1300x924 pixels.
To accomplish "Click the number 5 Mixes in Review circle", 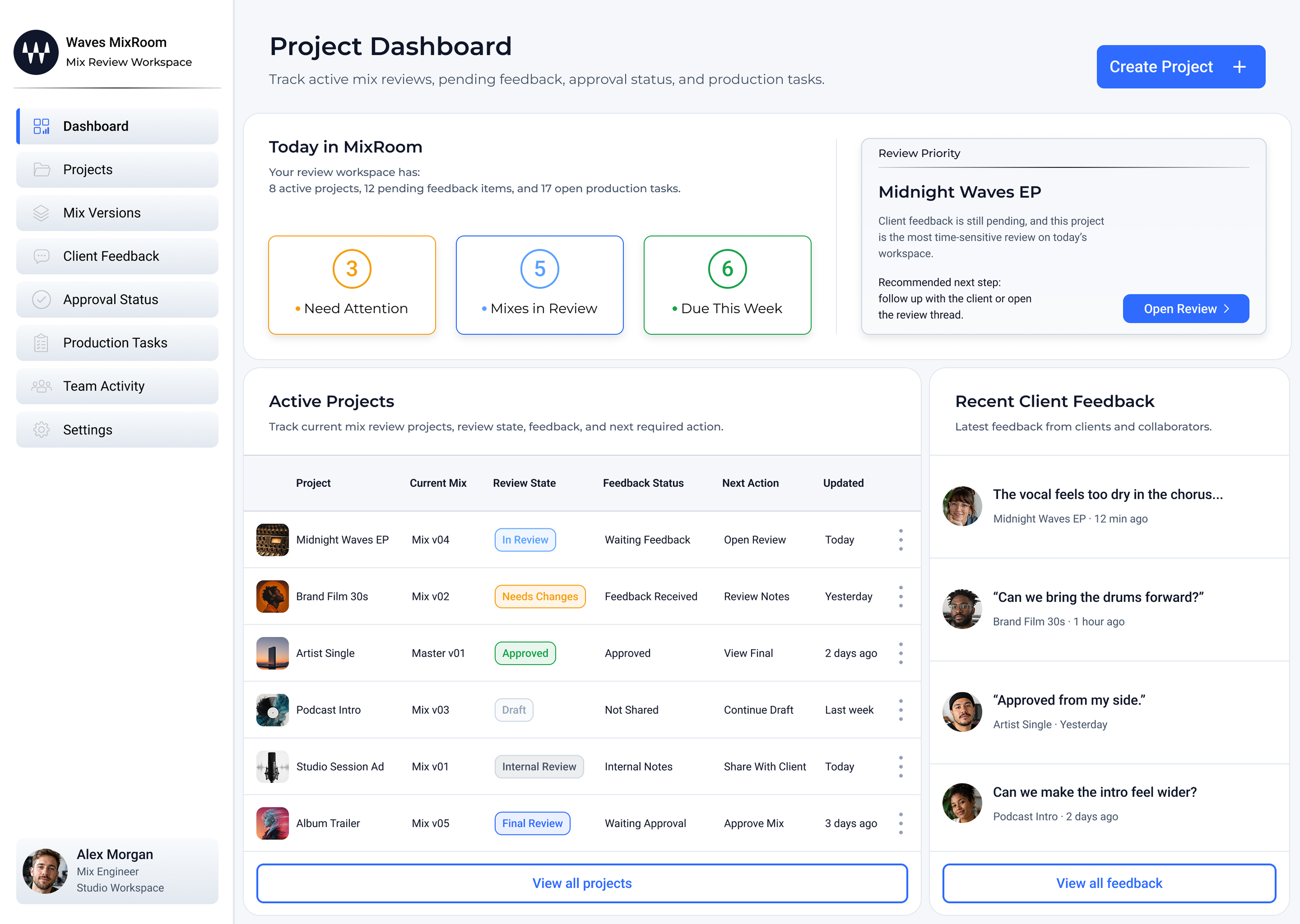I will [540, 268].
